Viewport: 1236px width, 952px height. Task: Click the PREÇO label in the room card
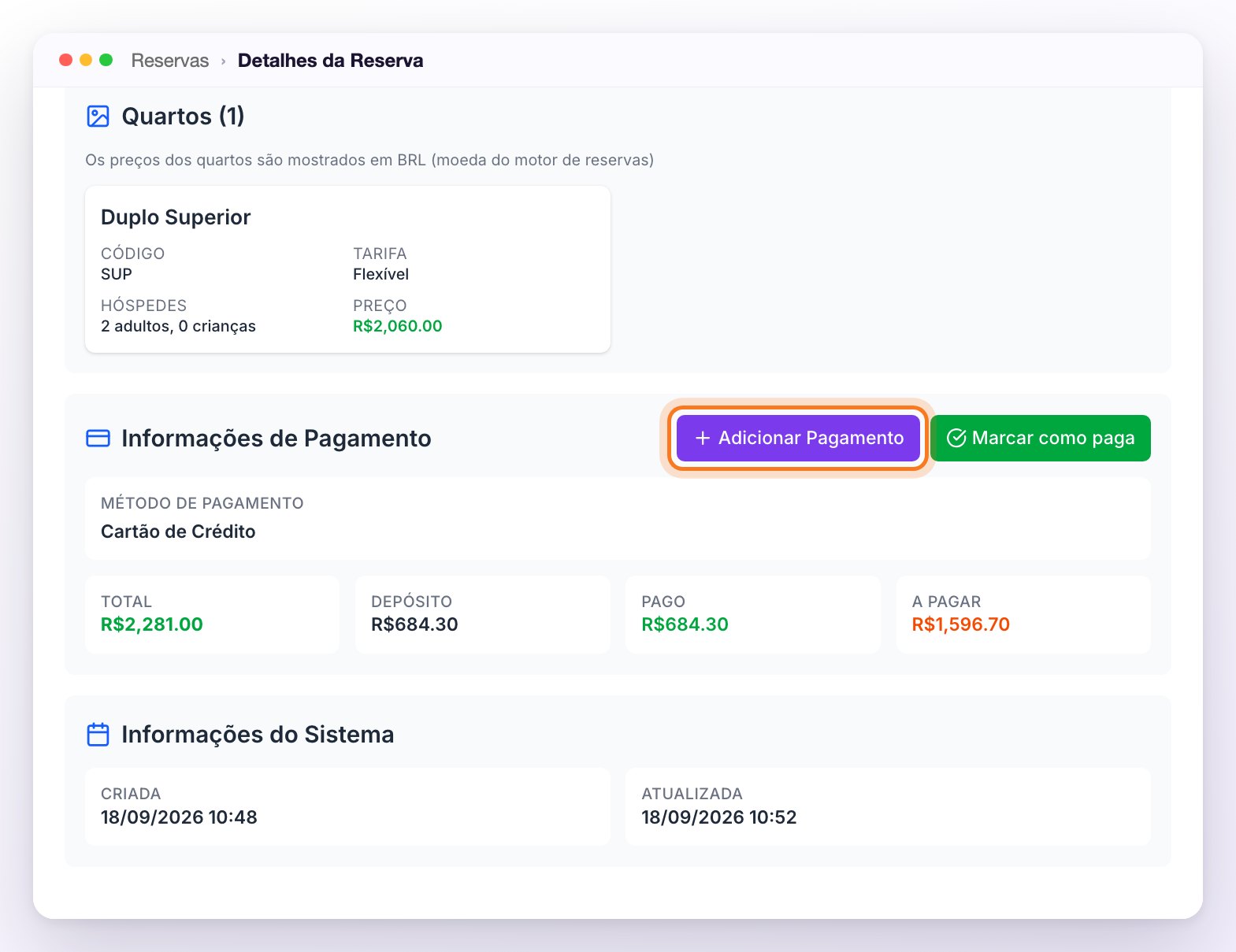(380, 306)
